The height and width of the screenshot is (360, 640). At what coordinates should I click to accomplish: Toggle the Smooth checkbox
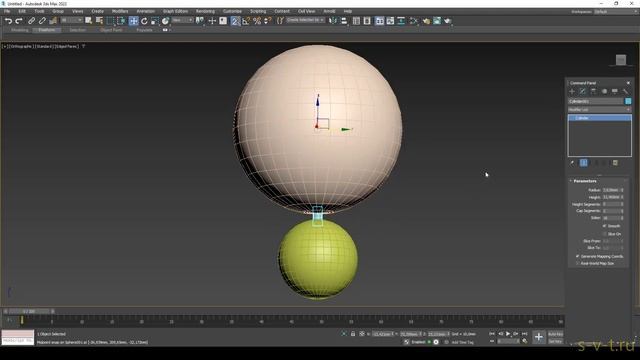[604, 226]
